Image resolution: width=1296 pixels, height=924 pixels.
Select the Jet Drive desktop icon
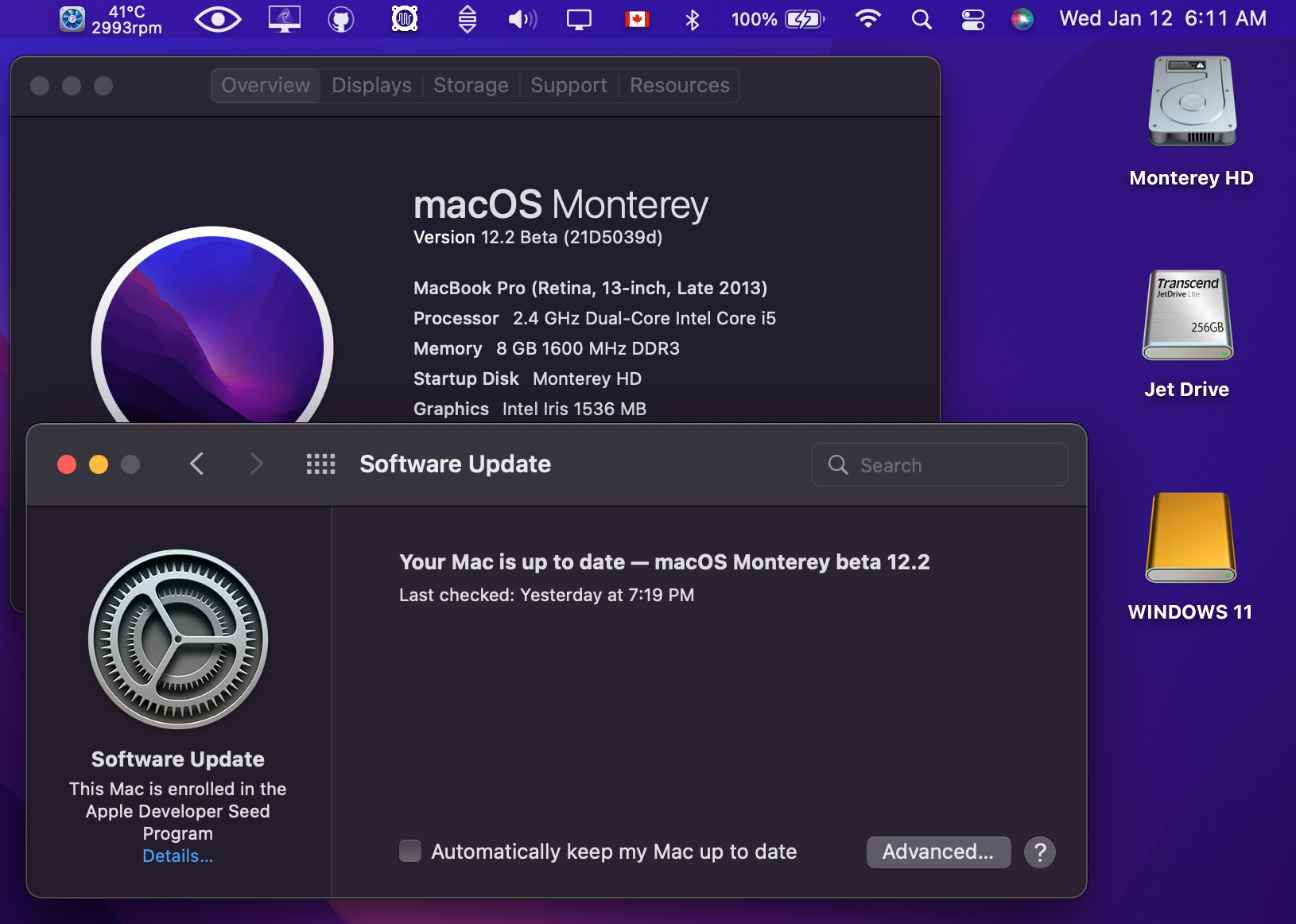click(1188, 315)
